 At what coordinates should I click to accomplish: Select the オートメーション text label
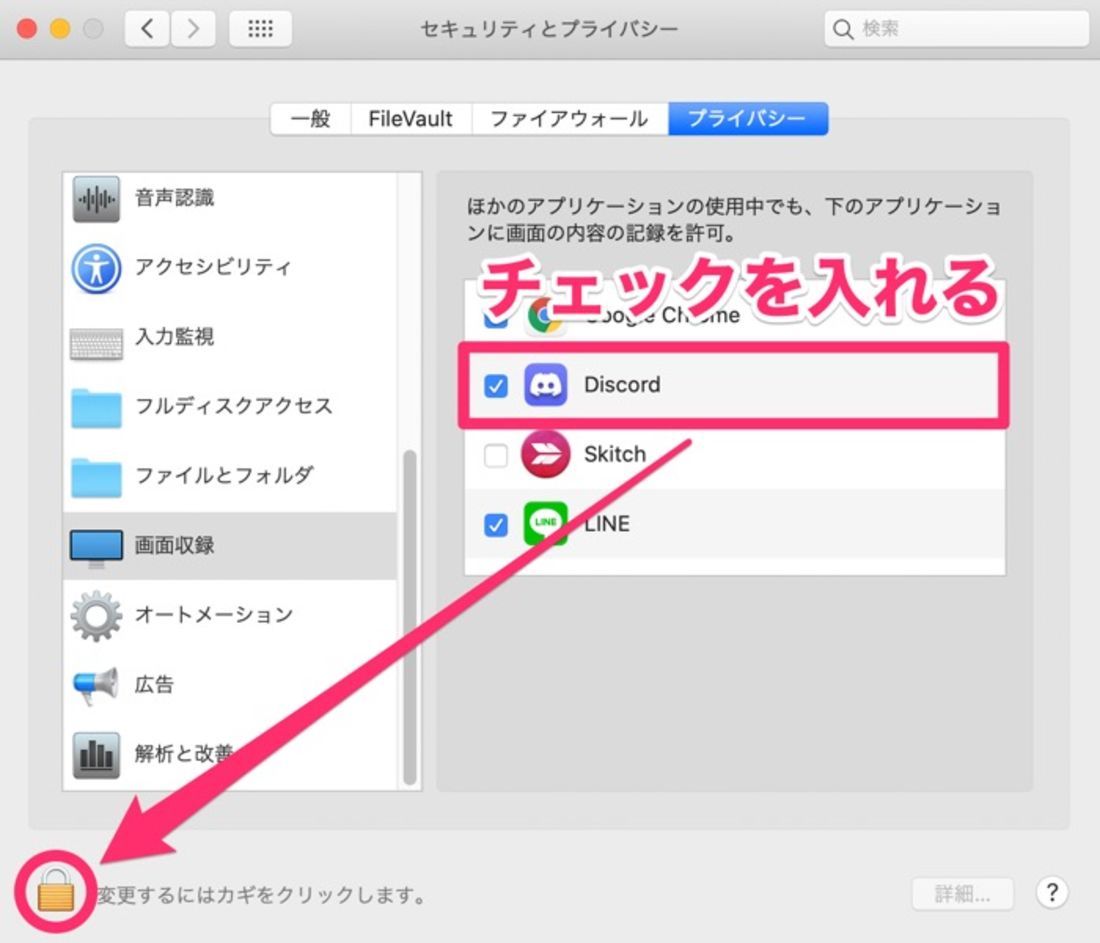pyautogui.click(x=214, y=615)
